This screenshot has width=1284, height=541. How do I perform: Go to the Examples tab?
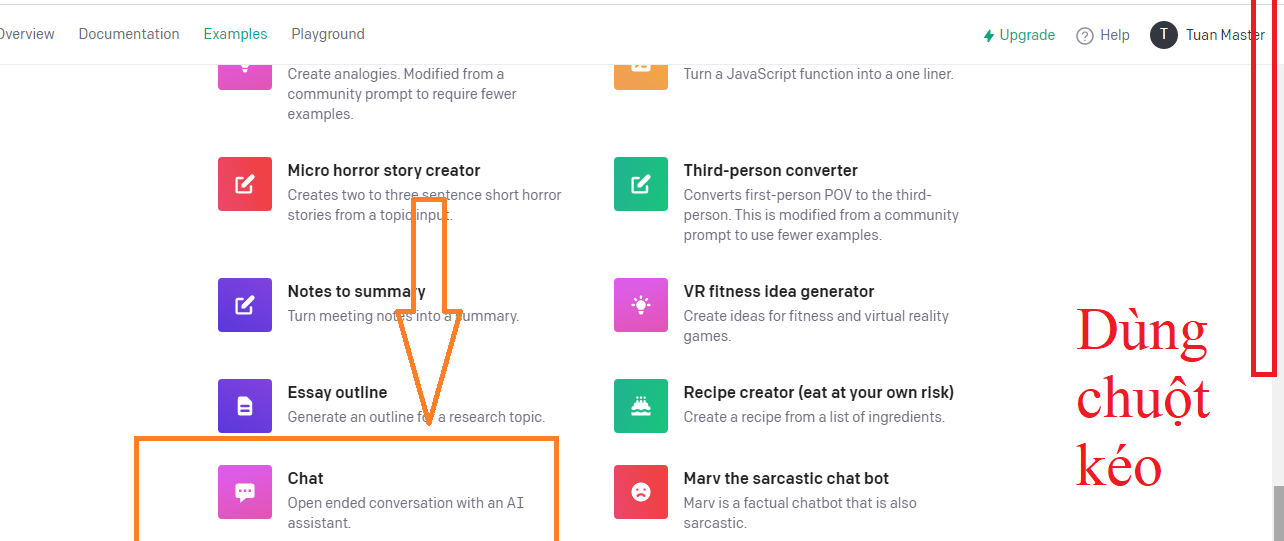235,34
